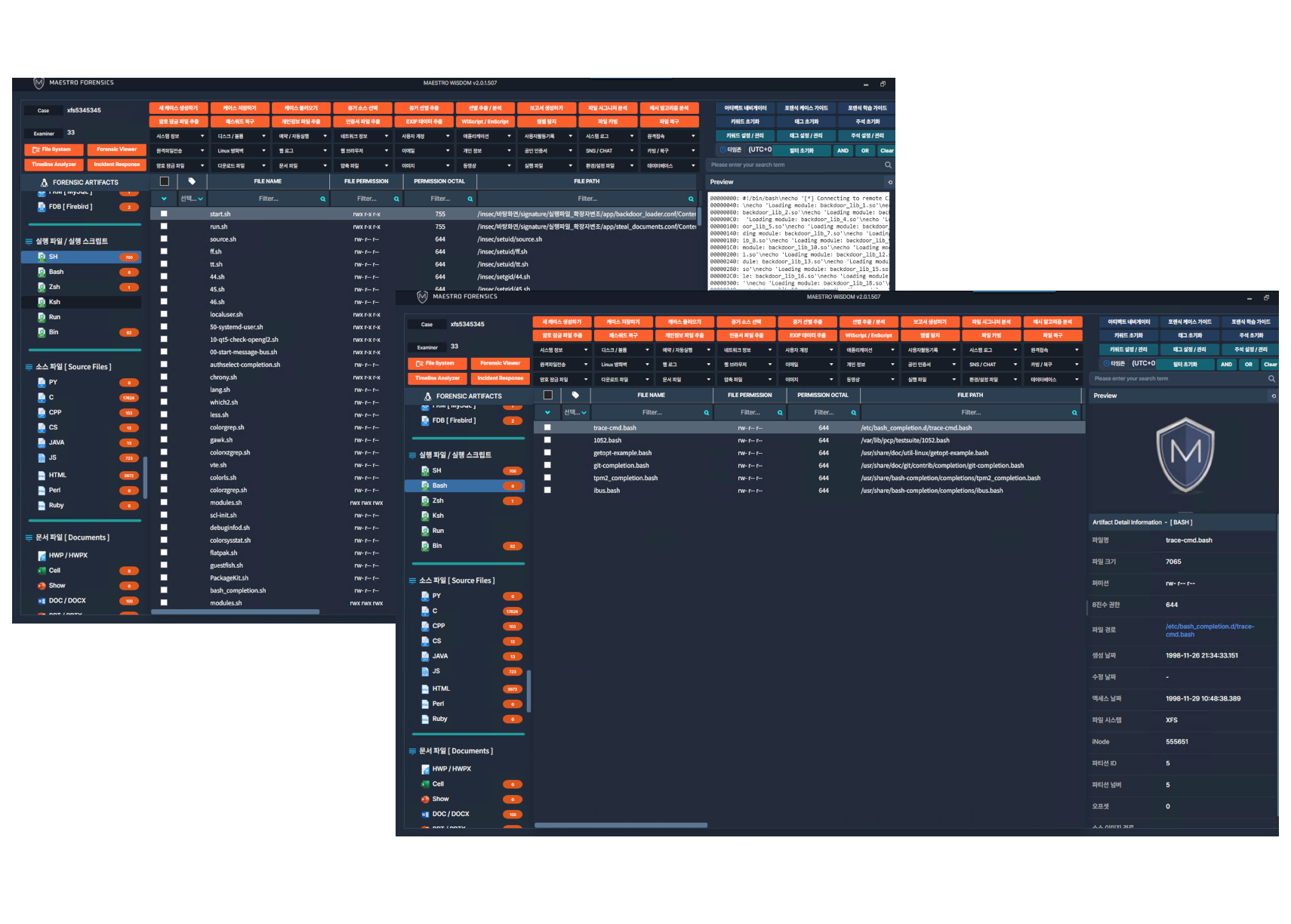Click the FILE NAME filter search icon in front window
This screenshot has height=924, width=1291.
point(706,413)
